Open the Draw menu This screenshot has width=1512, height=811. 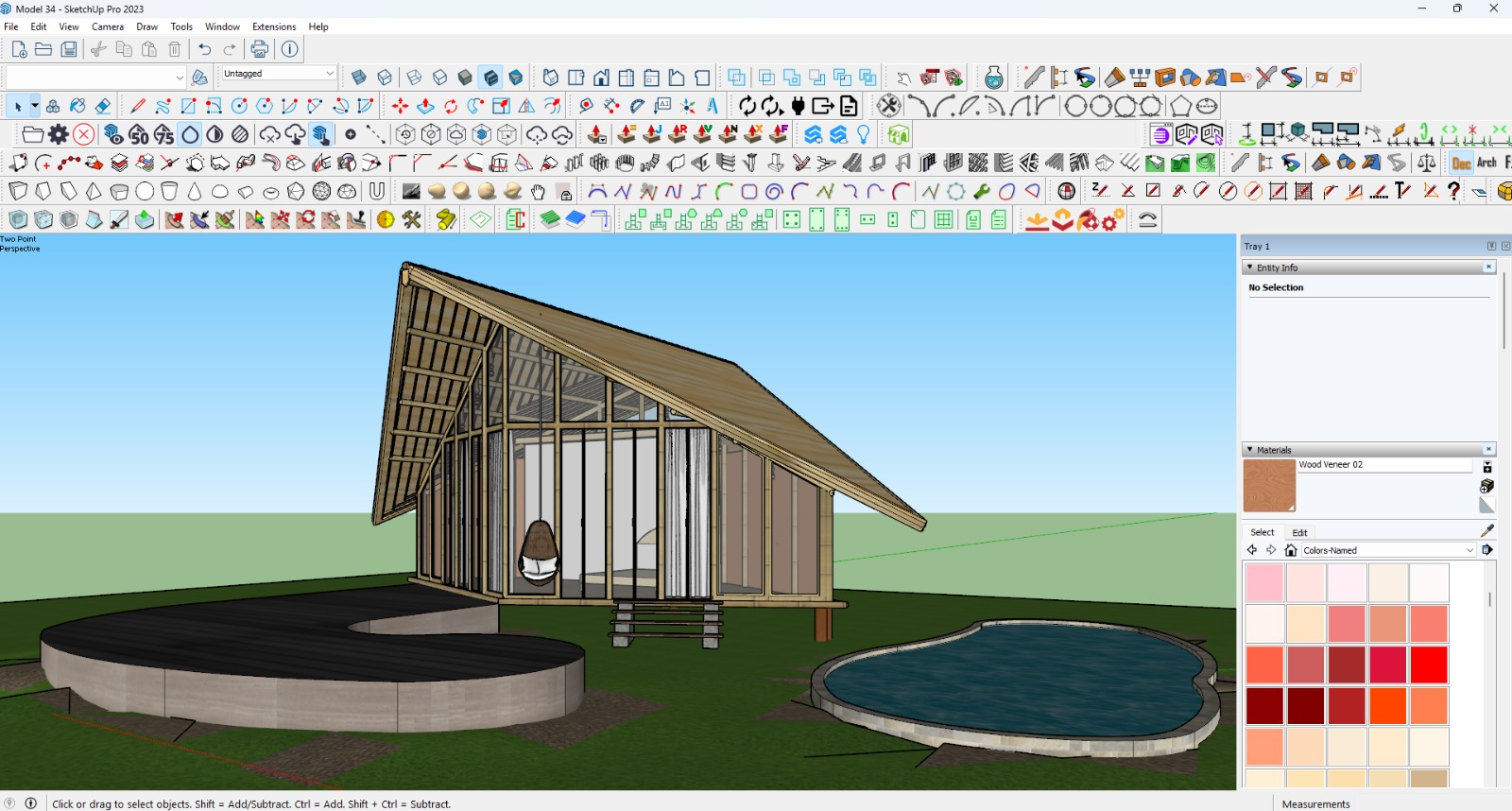[x=147, y=26]
